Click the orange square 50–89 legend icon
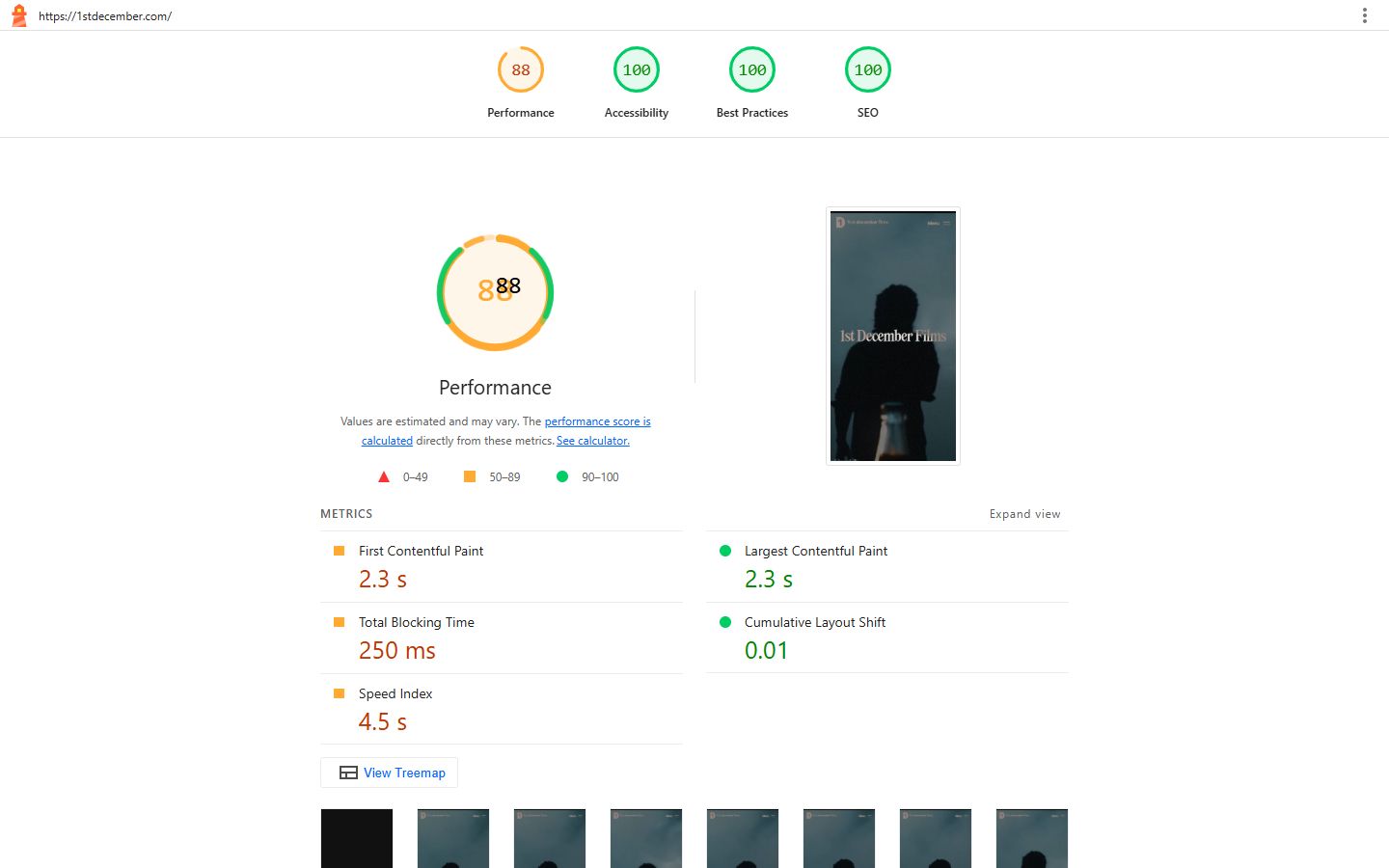 pyautogui.click(x=470, y=476)
